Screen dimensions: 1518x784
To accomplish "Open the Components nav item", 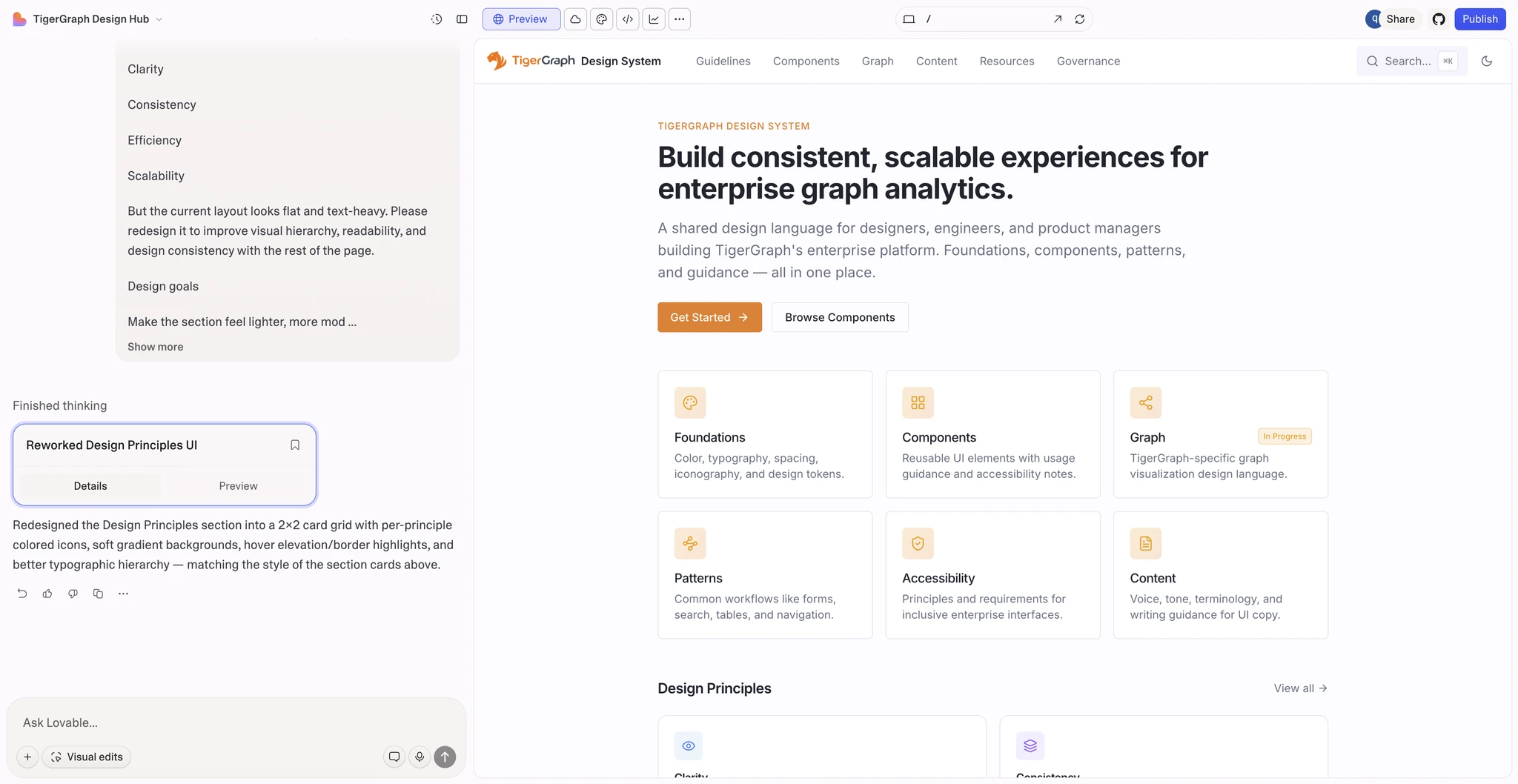I will coord(806,61).
